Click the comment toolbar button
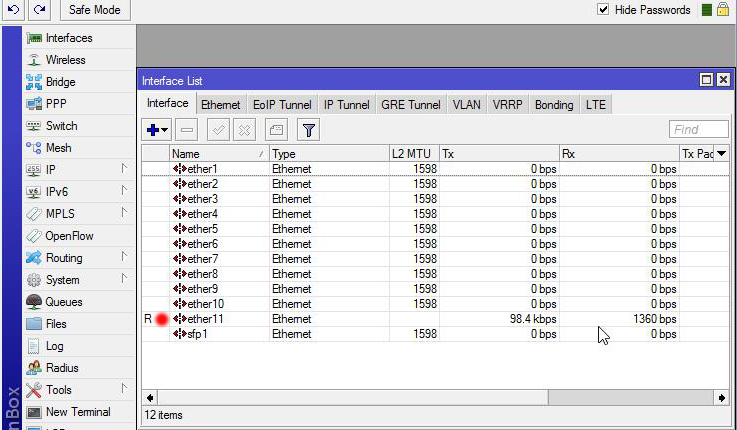Image resolution: width=737 pixels, height=430 pixels. (x=276, y=130)
